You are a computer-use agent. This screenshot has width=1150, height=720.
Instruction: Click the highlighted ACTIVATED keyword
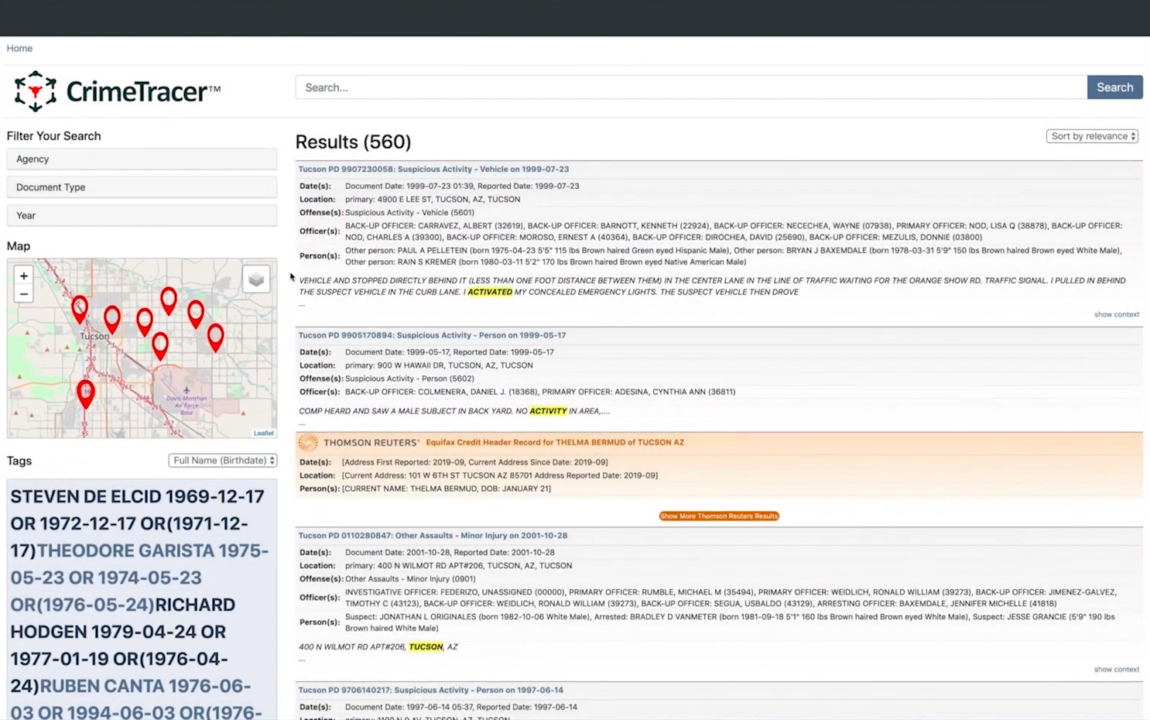pos(490,292)
